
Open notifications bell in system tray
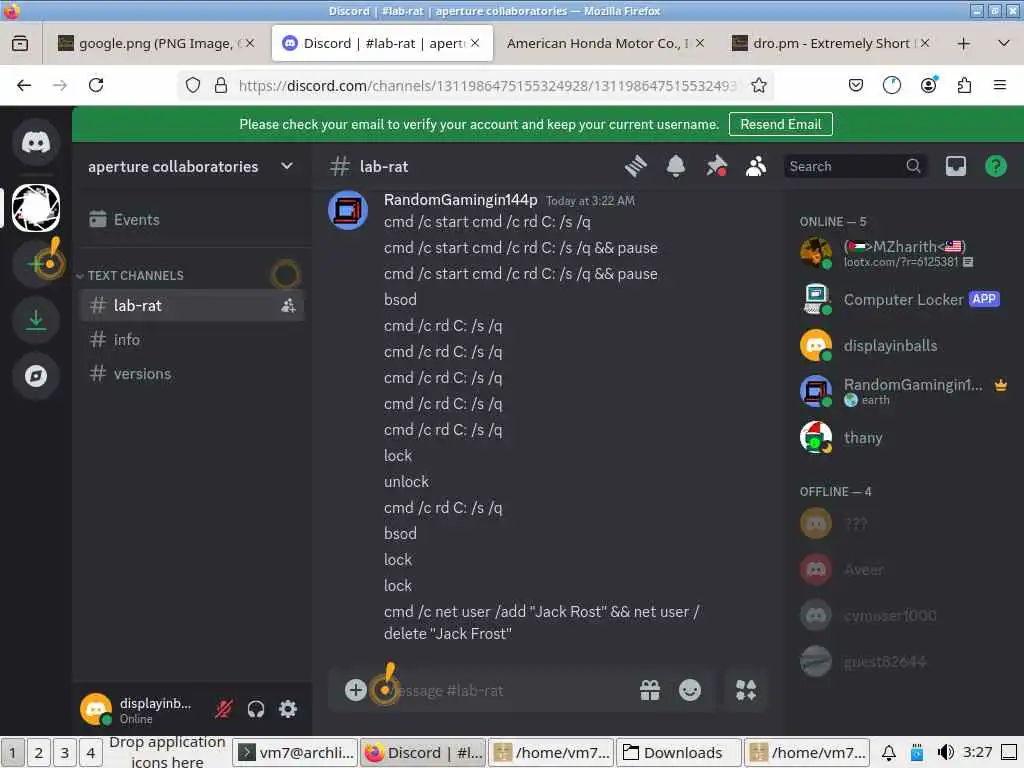click(888, 752)
